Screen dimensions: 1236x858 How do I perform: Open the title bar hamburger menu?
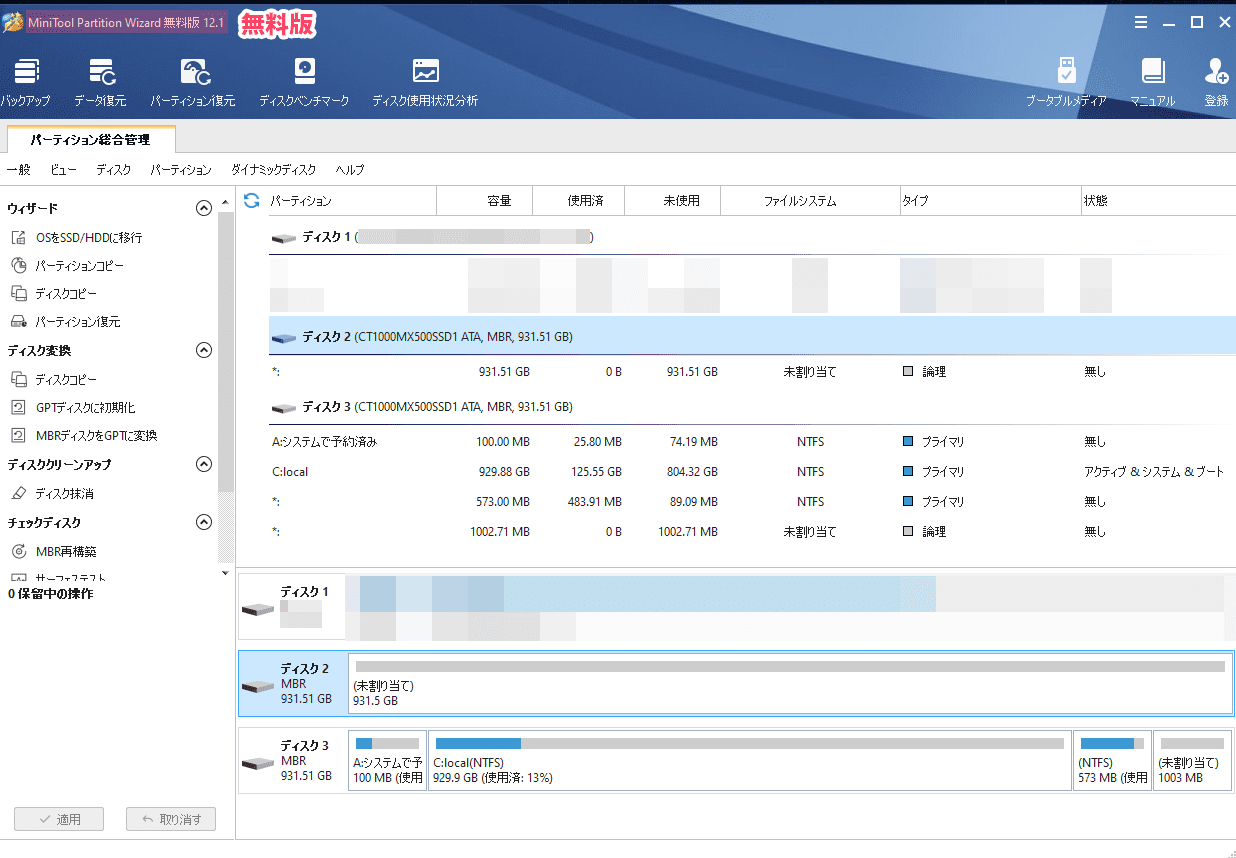(1141, 22)
